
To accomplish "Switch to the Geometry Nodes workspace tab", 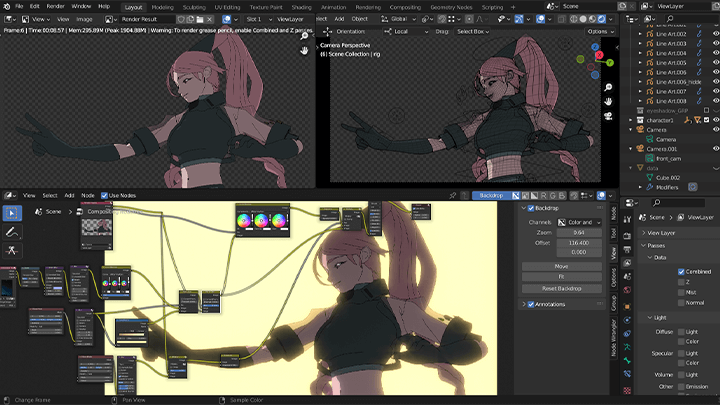I will (x=451, y=7).
